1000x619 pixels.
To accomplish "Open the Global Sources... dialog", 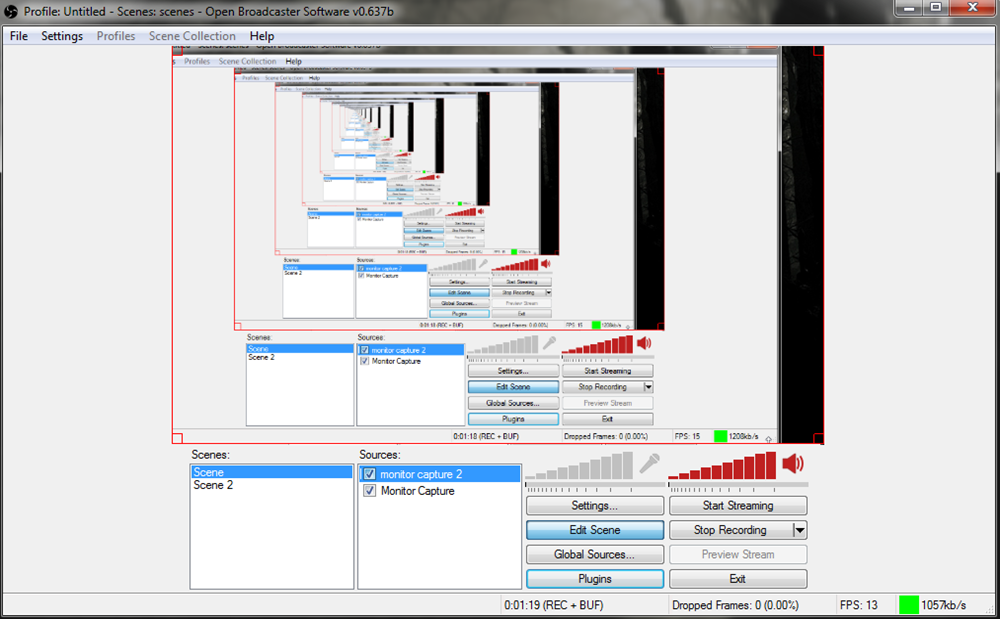I will pyautogui.click(x=594, y=555).
